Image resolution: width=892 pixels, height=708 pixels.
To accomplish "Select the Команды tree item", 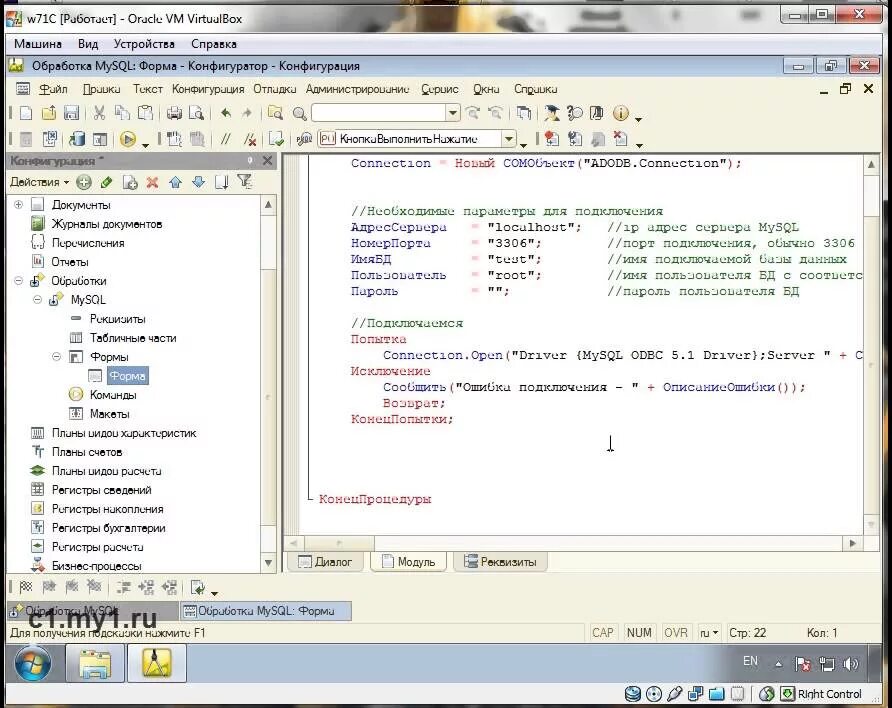I will pos(113,395).
